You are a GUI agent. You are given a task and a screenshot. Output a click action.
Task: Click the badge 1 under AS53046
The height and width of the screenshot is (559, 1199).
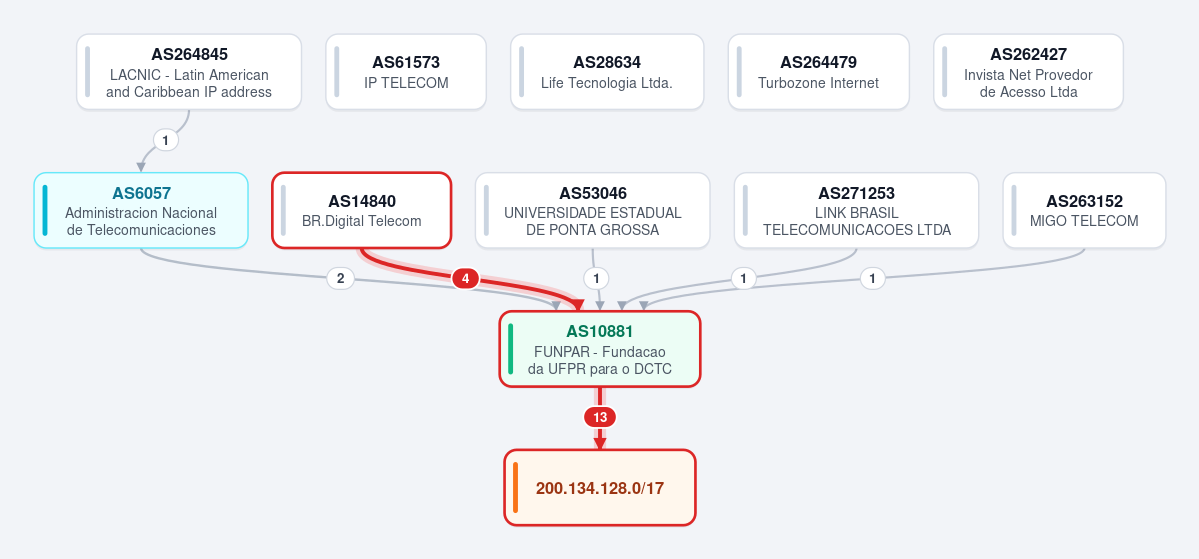(x=596, y=279)
